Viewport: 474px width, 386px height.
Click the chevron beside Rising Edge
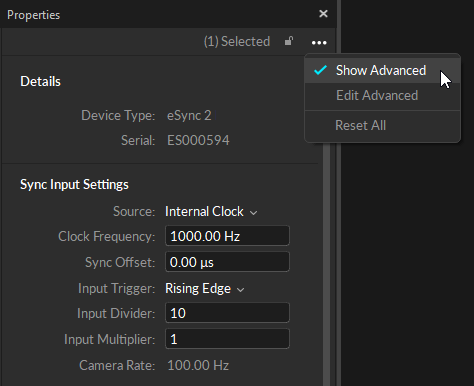click(241, 290)
